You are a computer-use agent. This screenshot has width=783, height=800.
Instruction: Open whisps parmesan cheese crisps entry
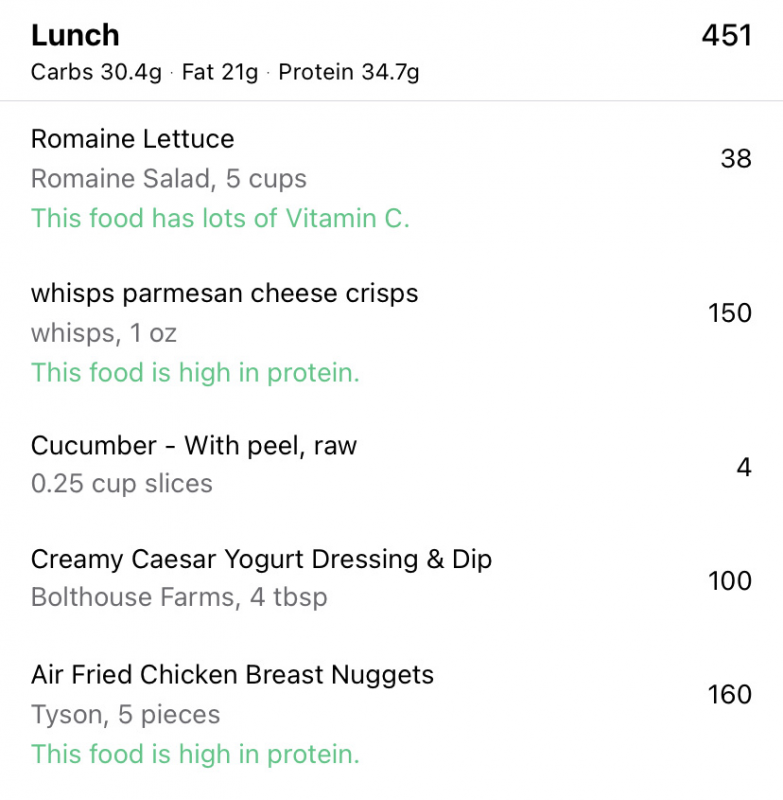pyautogui.click(x=391, y=333)
